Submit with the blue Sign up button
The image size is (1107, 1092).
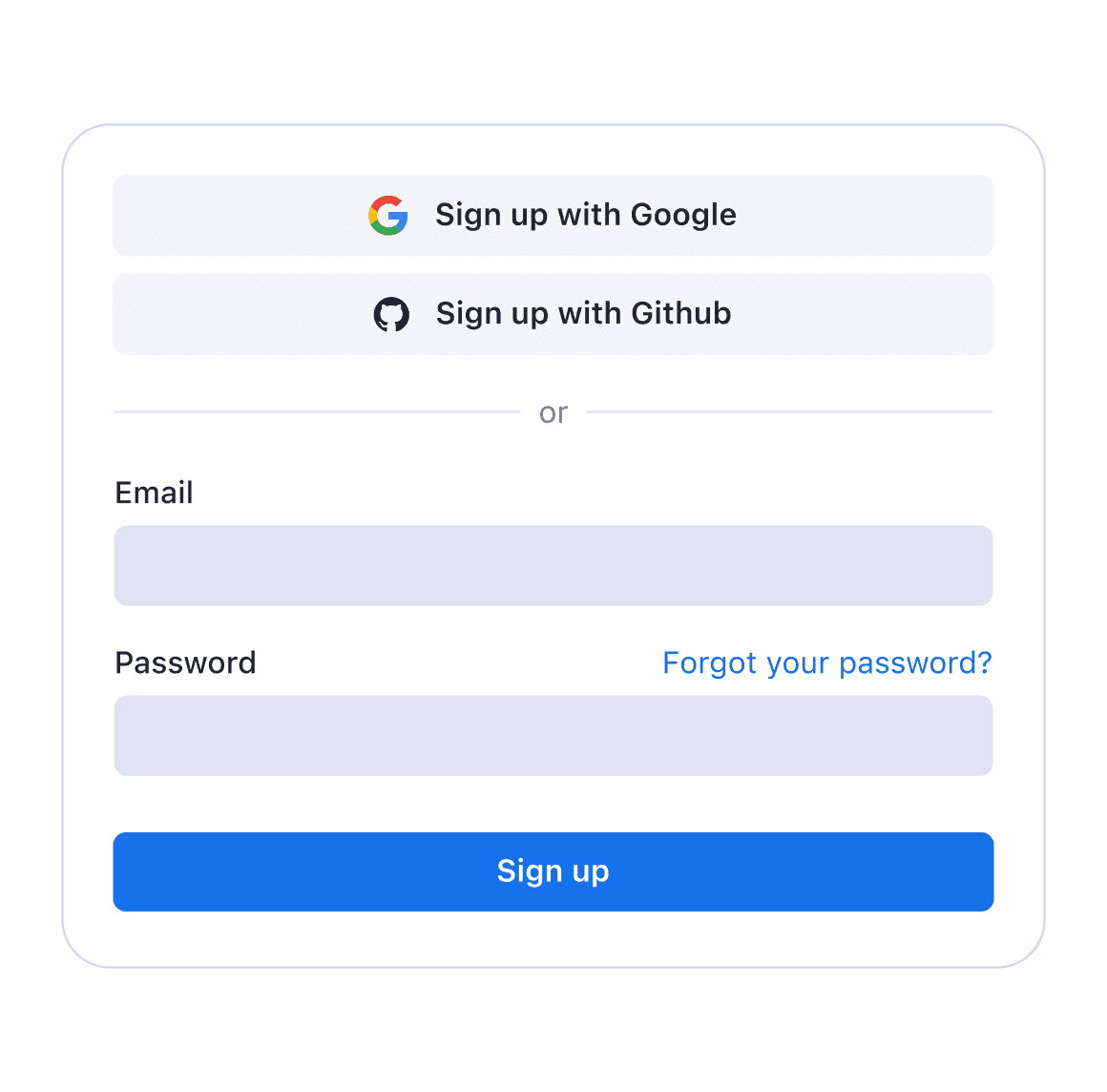point(553,871)
